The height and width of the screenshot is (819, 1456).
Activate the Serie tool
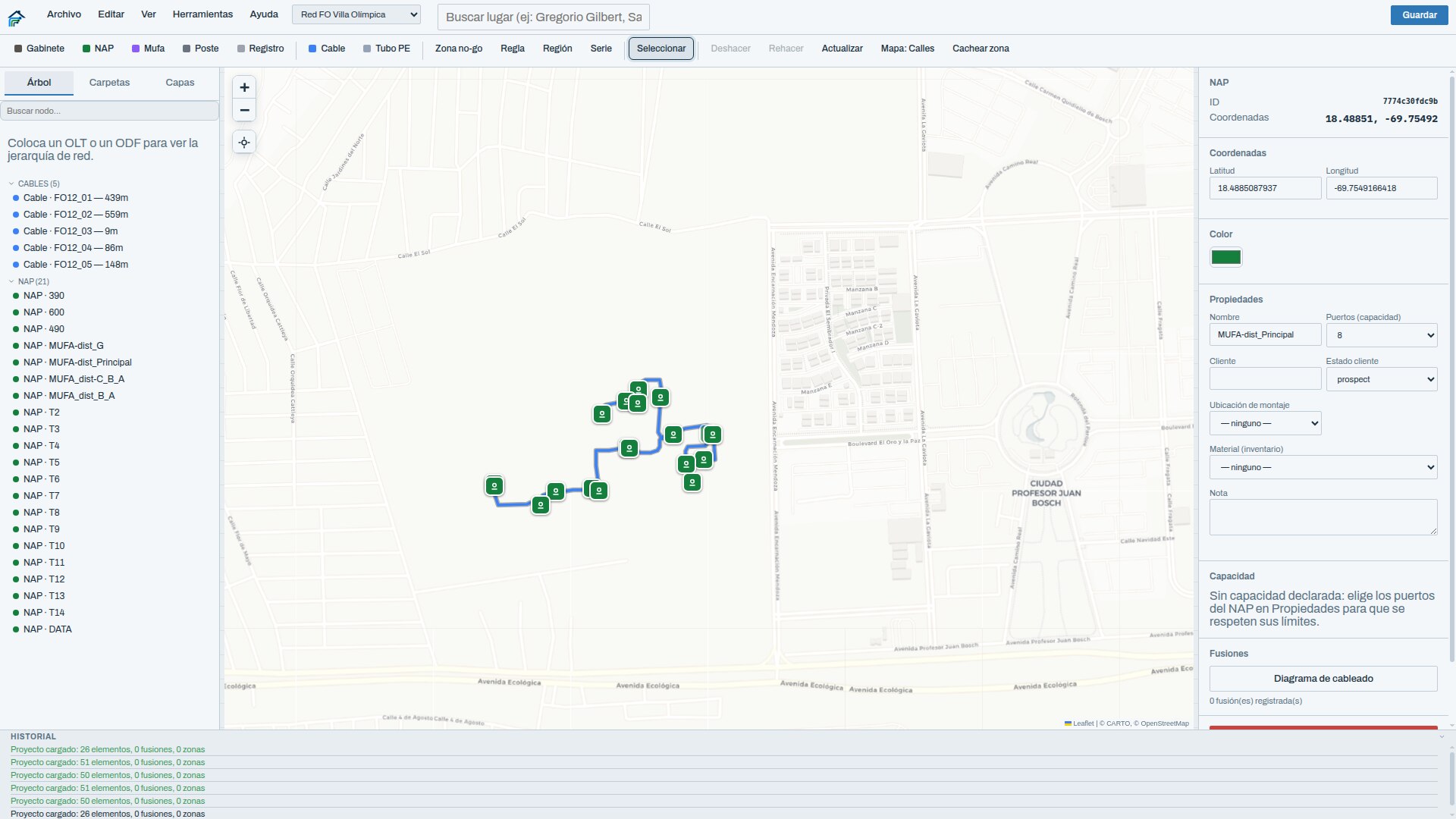601,49
